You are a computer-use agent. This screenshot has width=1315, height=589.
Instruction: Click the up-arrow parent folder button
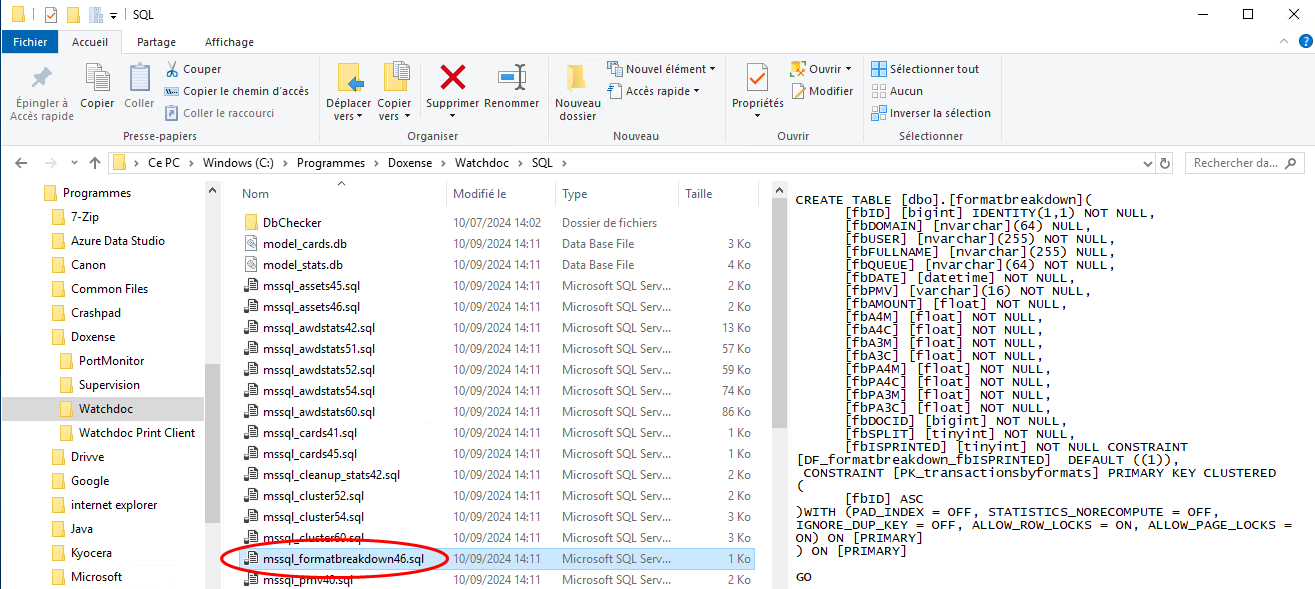click(x=95, y=163)
